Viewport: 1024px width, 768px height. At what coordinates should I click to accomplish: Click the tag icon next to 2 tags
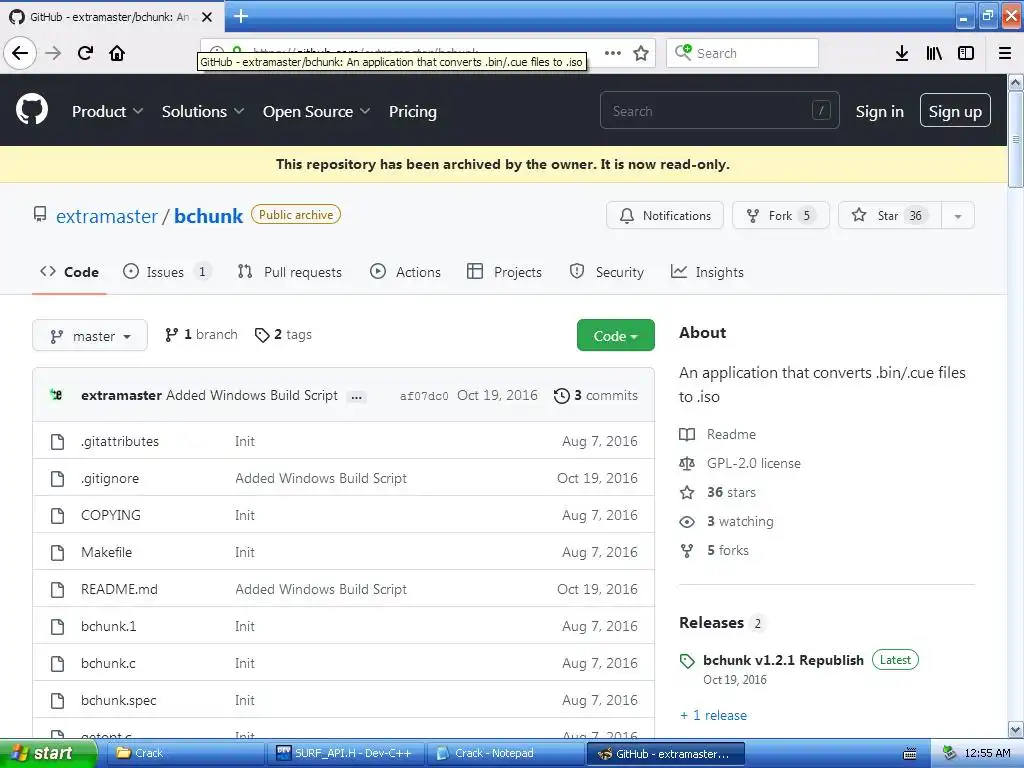pos(262,335)
